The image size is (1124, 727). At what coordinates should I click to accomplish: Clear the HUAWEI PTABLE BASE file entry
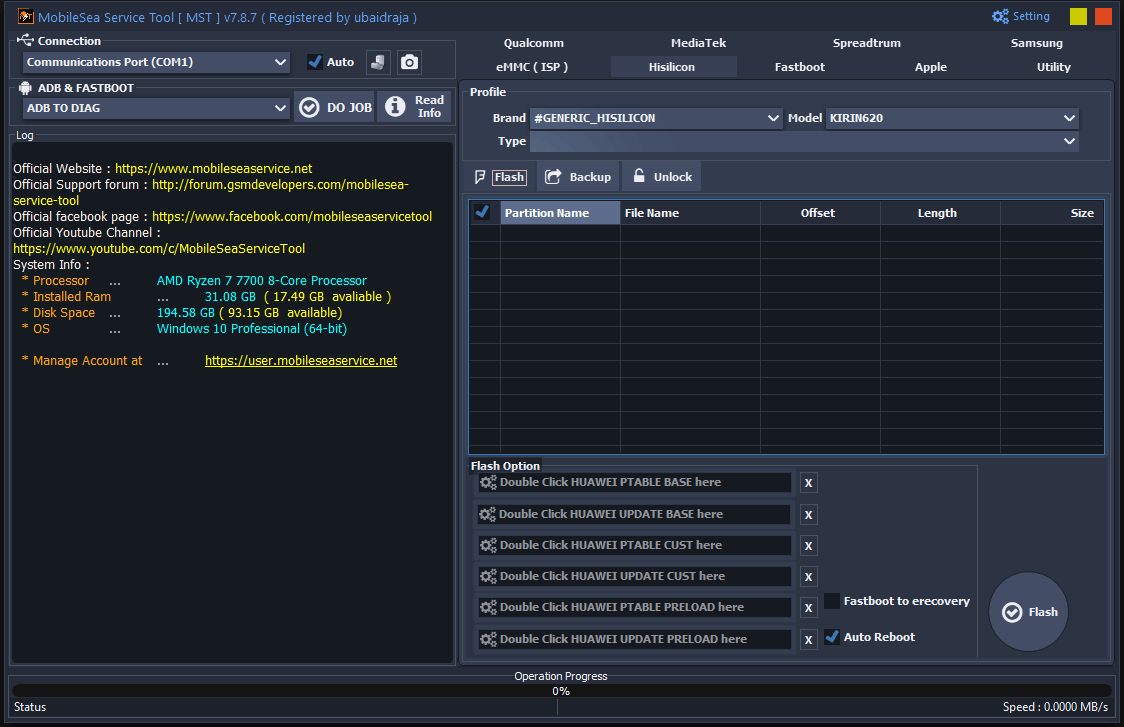[x=809, y=483]
